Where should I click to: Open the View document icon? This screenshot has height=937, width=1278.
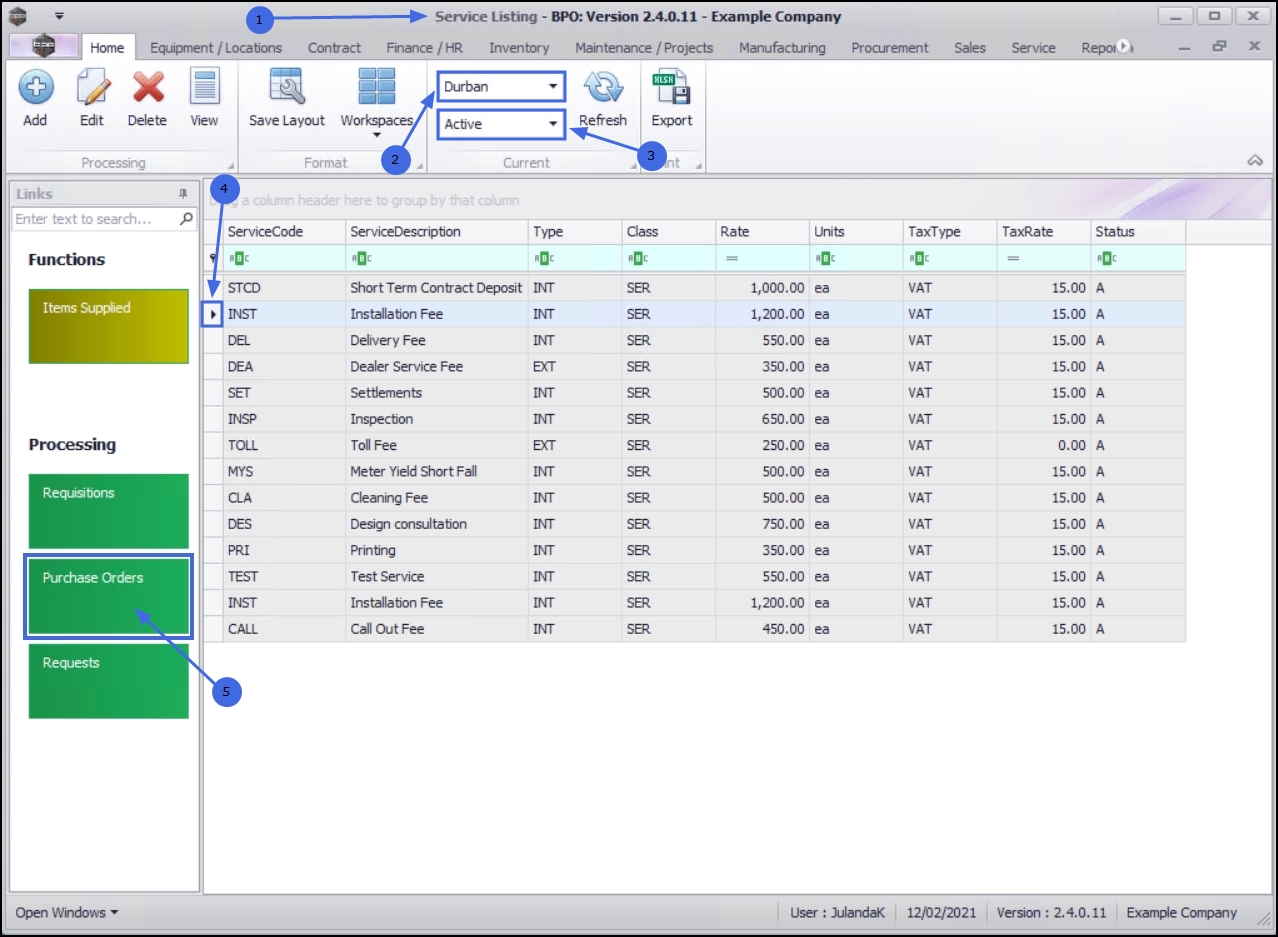coord(204,88)
